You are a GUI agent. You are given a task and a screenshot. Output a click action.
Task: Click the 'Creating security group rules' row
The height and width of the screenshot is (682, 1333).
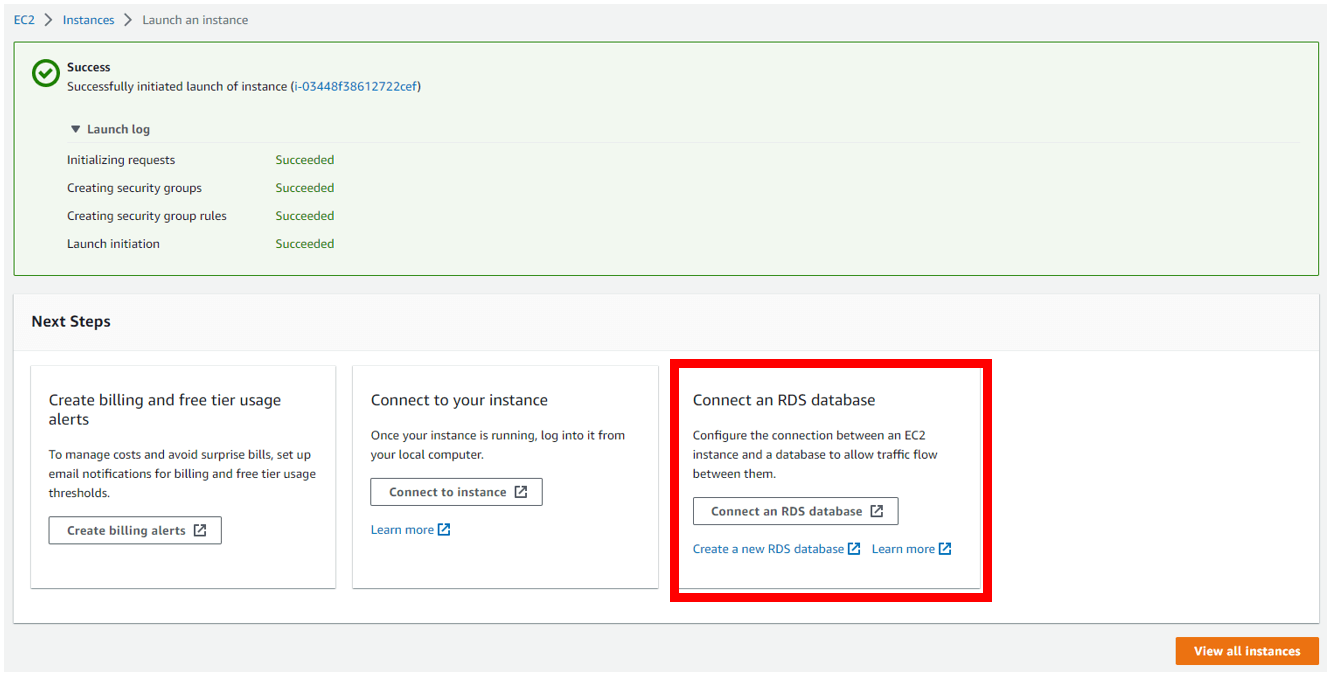147,216
